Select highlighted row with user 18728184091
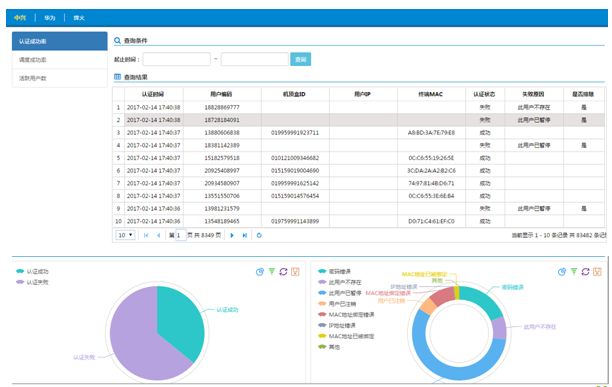Viewport: 612px width, 387px height. [358, 120]
